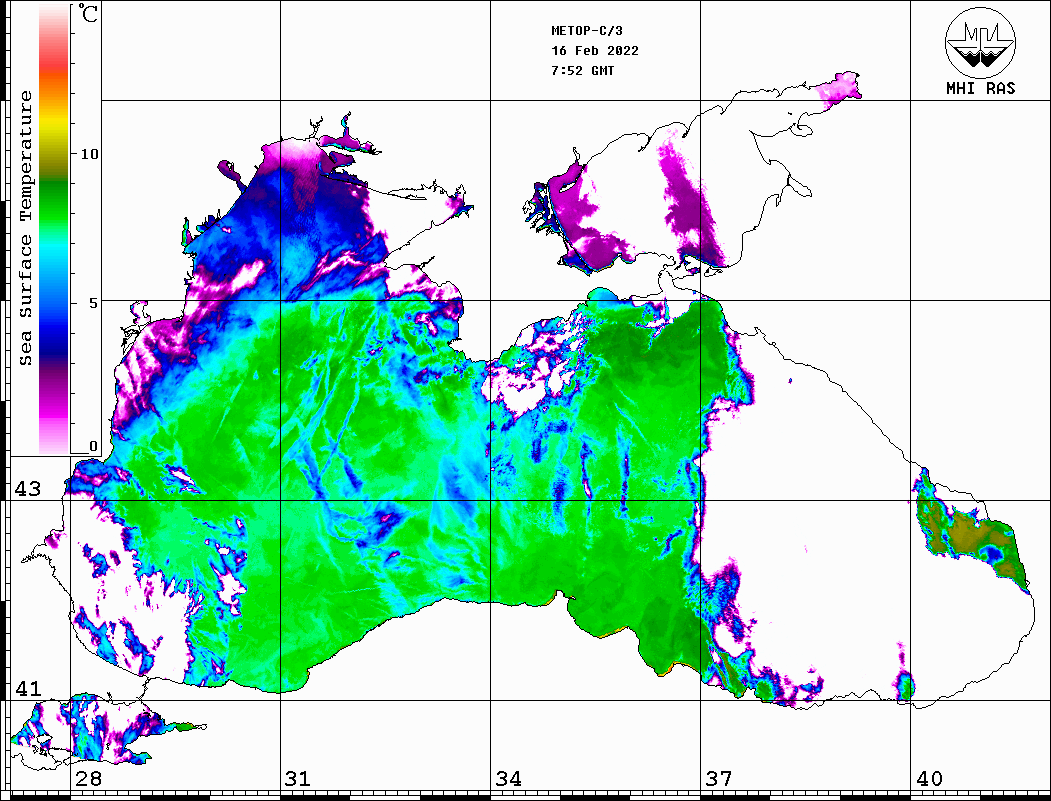Click the '10' tick label on color scale
Screen dimensions: 1051x801
89,154
